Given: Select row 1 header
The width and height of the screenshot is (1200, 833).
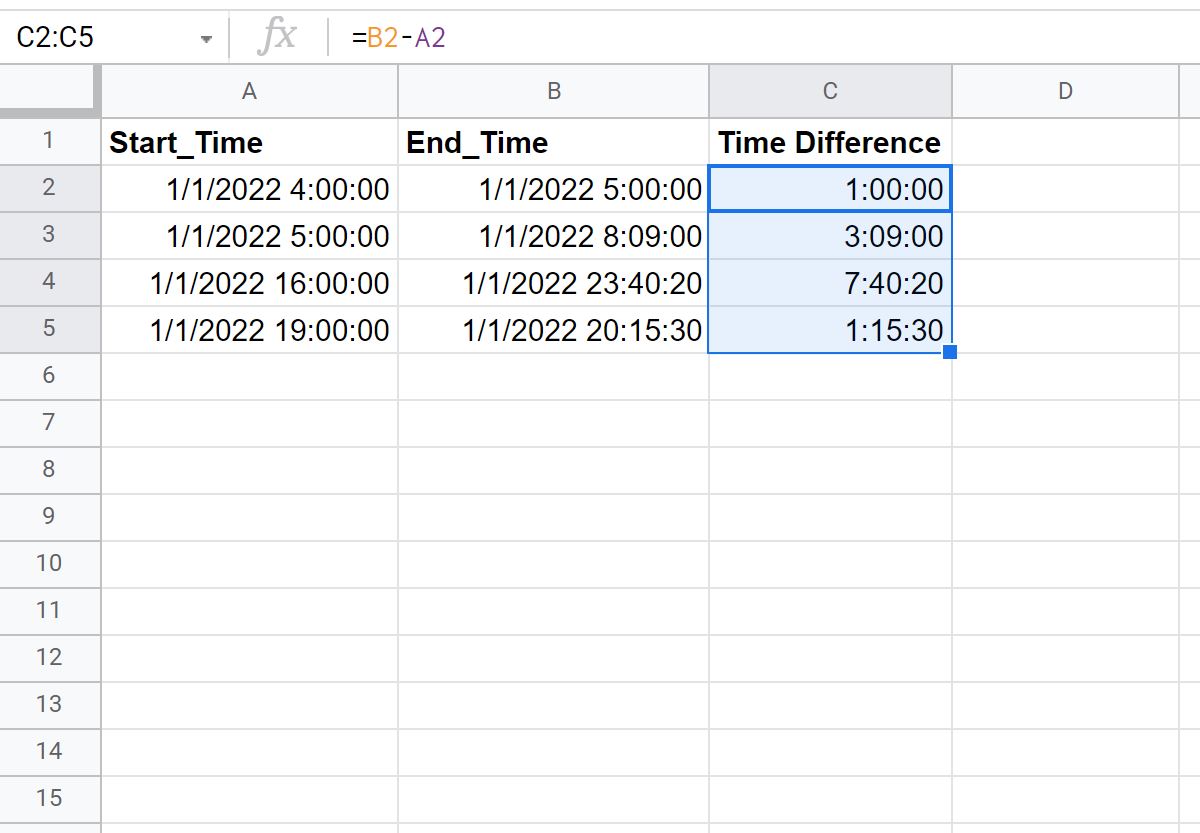Looking at the screenshot, I should click(x=50, y=141).
